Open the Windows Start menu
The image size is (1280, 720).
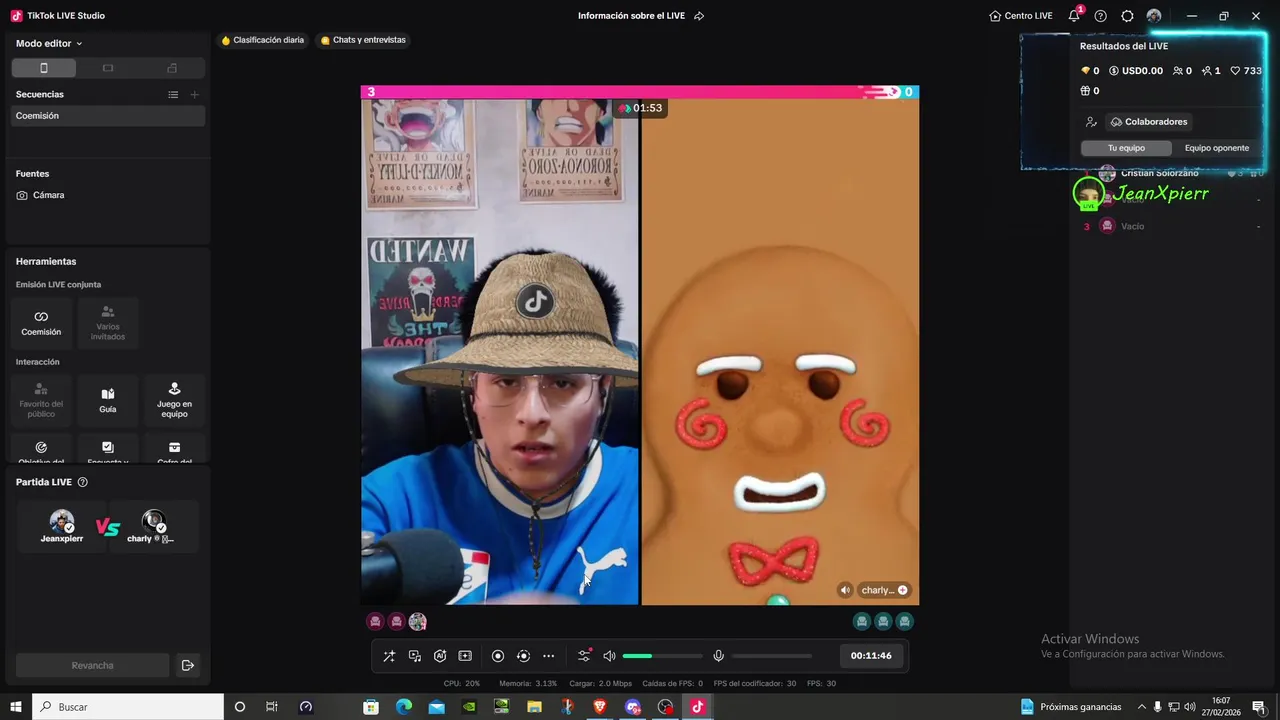click(16, 707)
